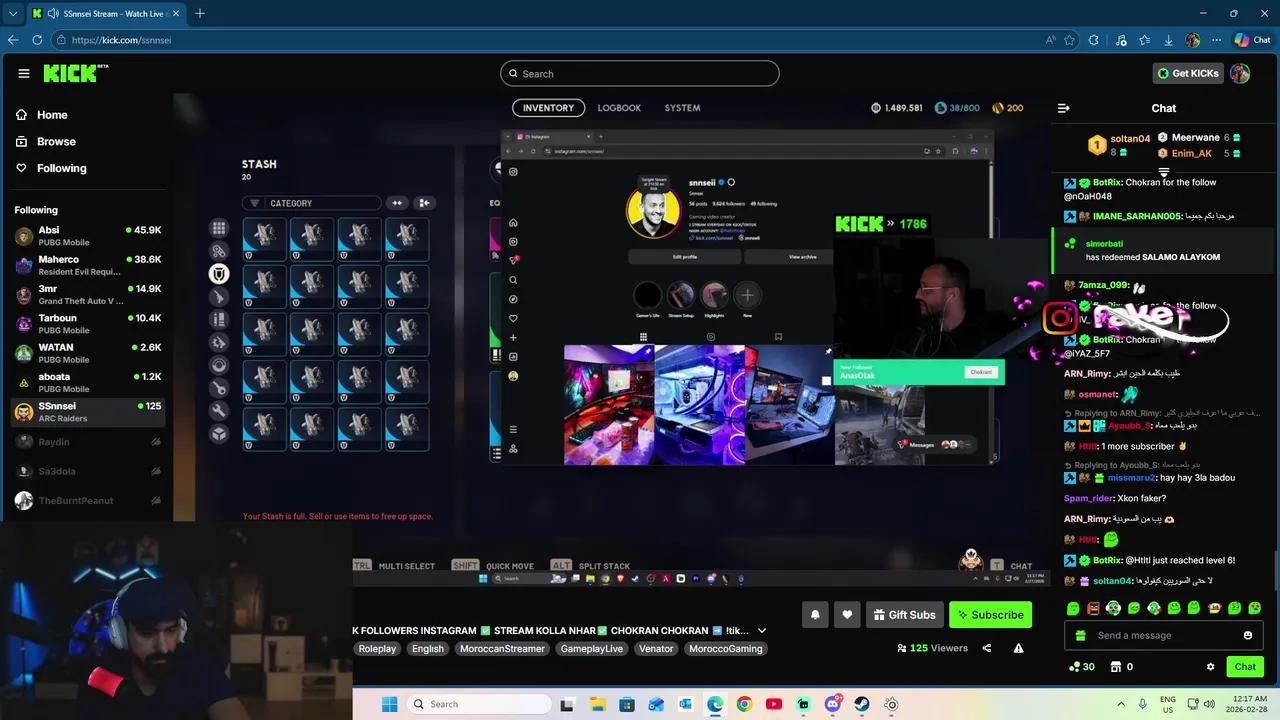The image size is (1280, 720).
Task: Click the Roleplay tag
Action: 378,649
